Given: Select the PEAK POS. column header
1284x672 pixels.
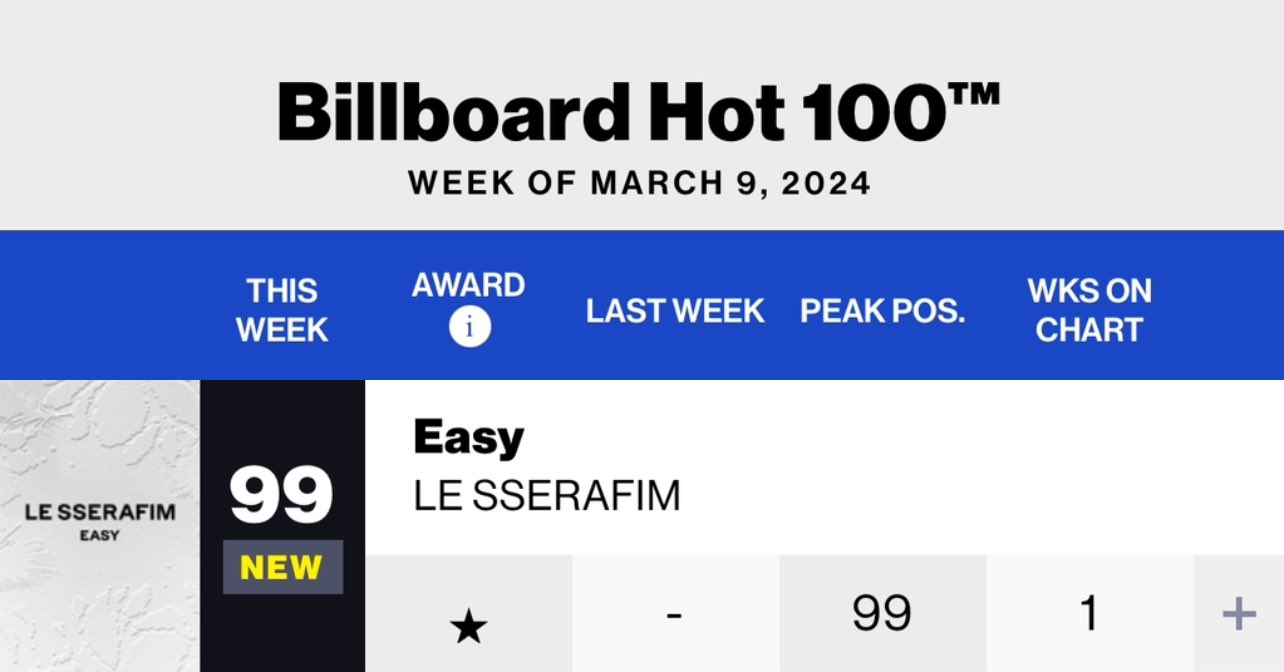Looking at the screenshot, I should coord(882,311).
